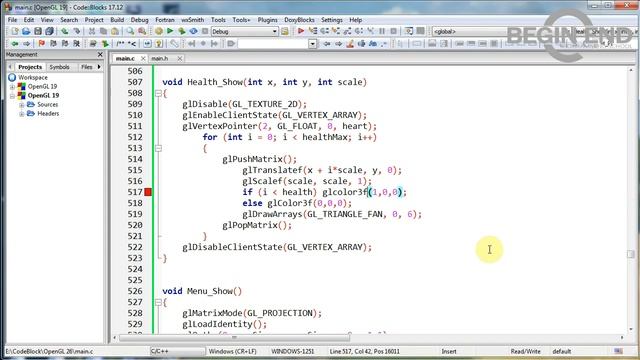The image size is (640, 360).
Task: Collapse the bold OpenGL 19 project
Action: [12, 96]
